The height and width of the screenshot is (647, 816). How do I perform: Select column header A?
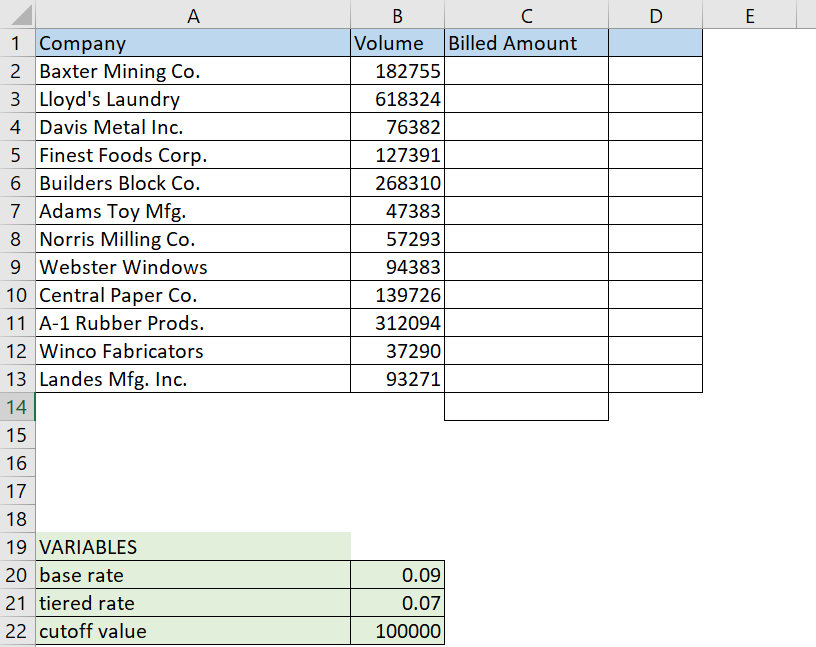point(193,14)
